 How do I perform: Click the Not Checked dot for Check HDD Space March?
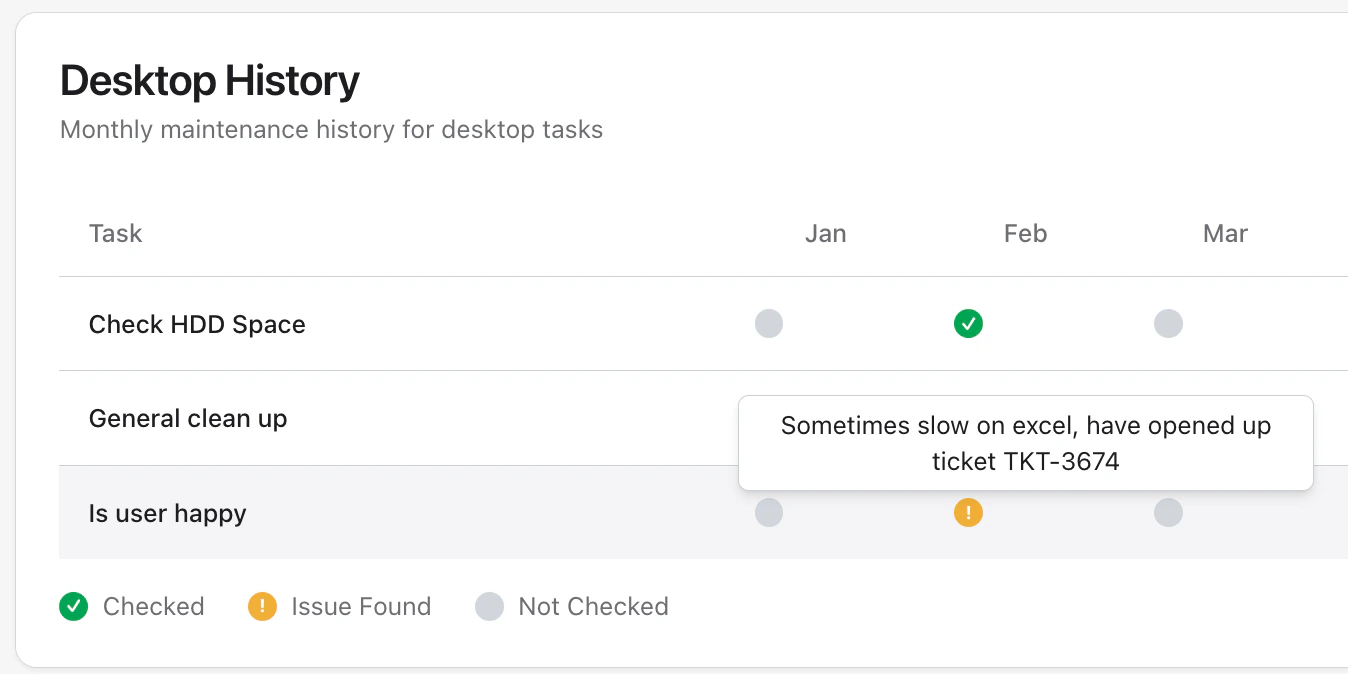click(1168, 323)
